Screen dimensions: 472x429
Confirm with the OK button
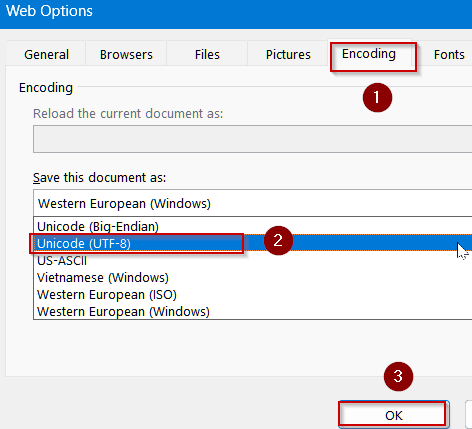pos(394,415)
